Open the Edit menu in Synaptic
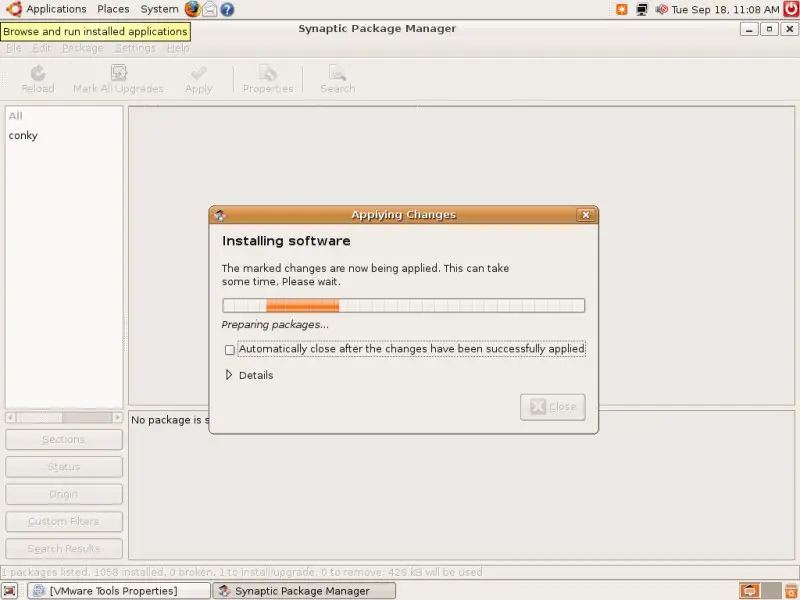Image resolution: width=800 pixels, height=600 pixels. tap(41, 48)
